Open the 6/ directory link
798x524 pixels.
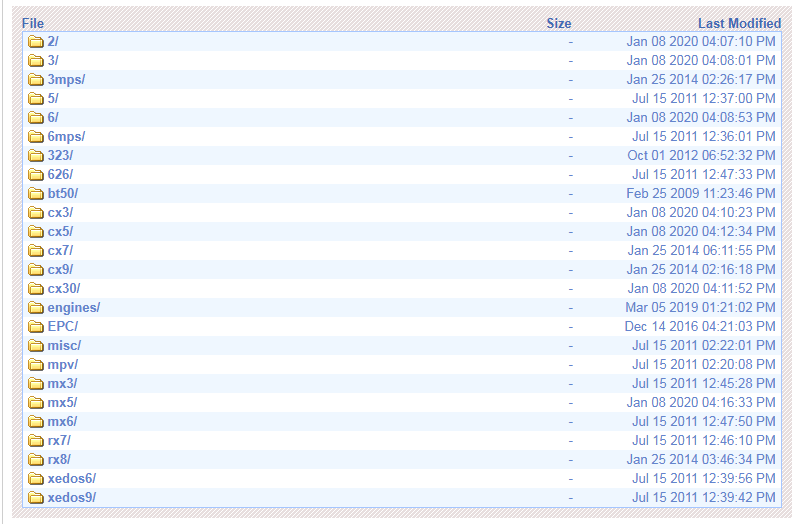tap(53, 118)
